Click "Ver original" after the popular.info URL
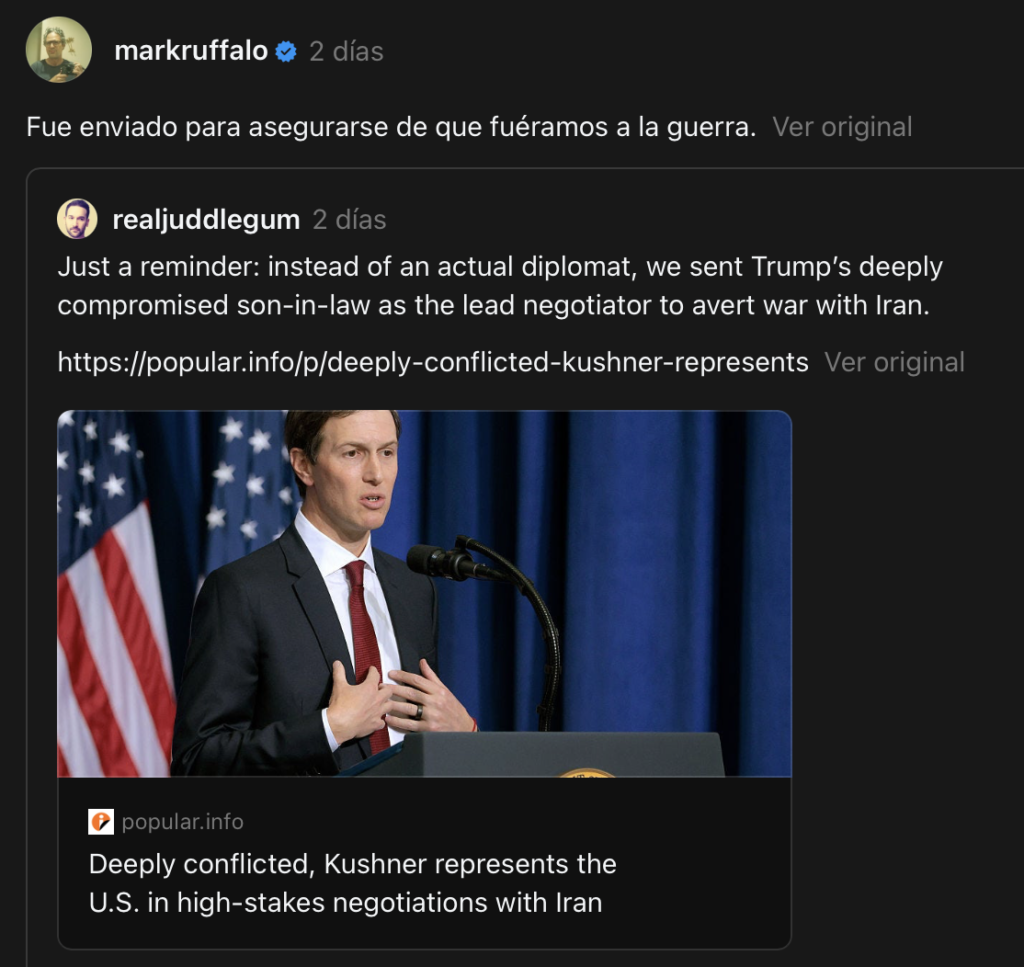Viewport: 1024px width, 967px height. click(x=894, y=362)
